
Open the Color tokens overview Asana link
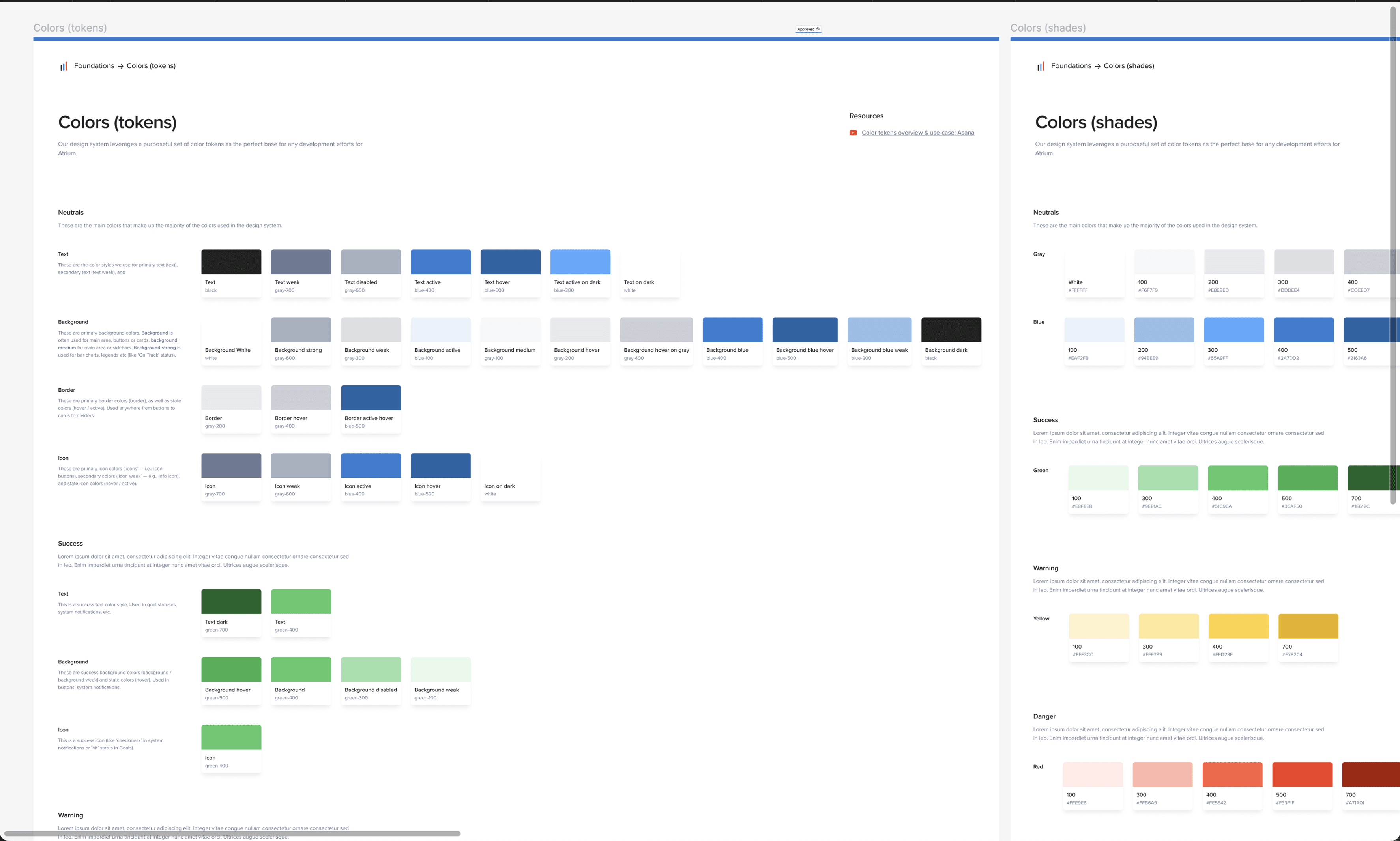918,133
